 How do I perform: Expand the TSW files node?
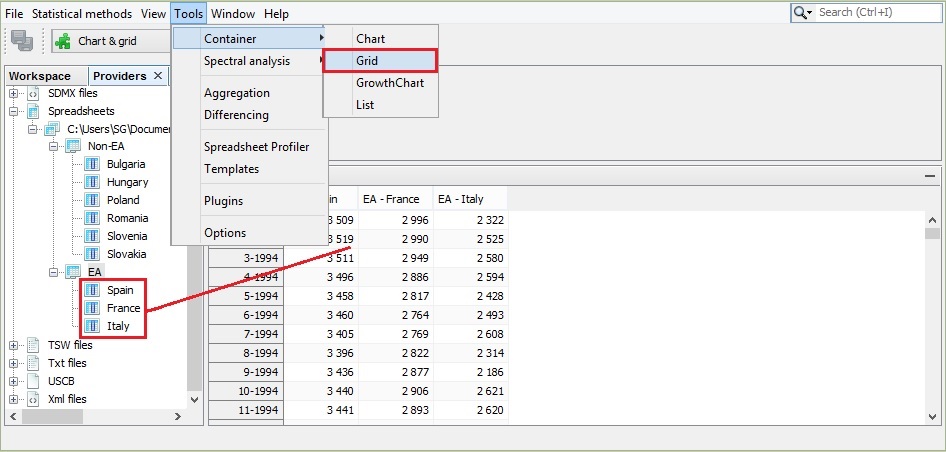coord(15,345)
